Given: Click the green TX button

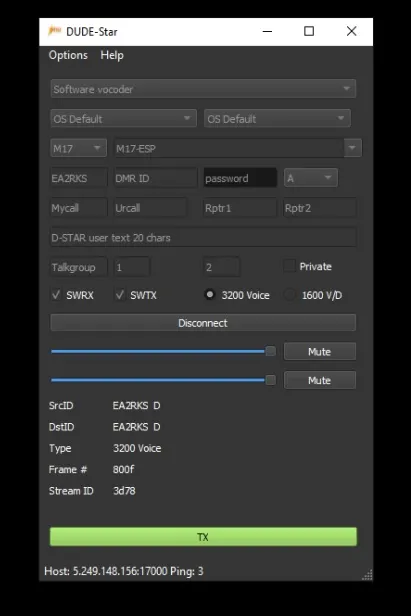Looking at the screenshot, I should point(203,537).
